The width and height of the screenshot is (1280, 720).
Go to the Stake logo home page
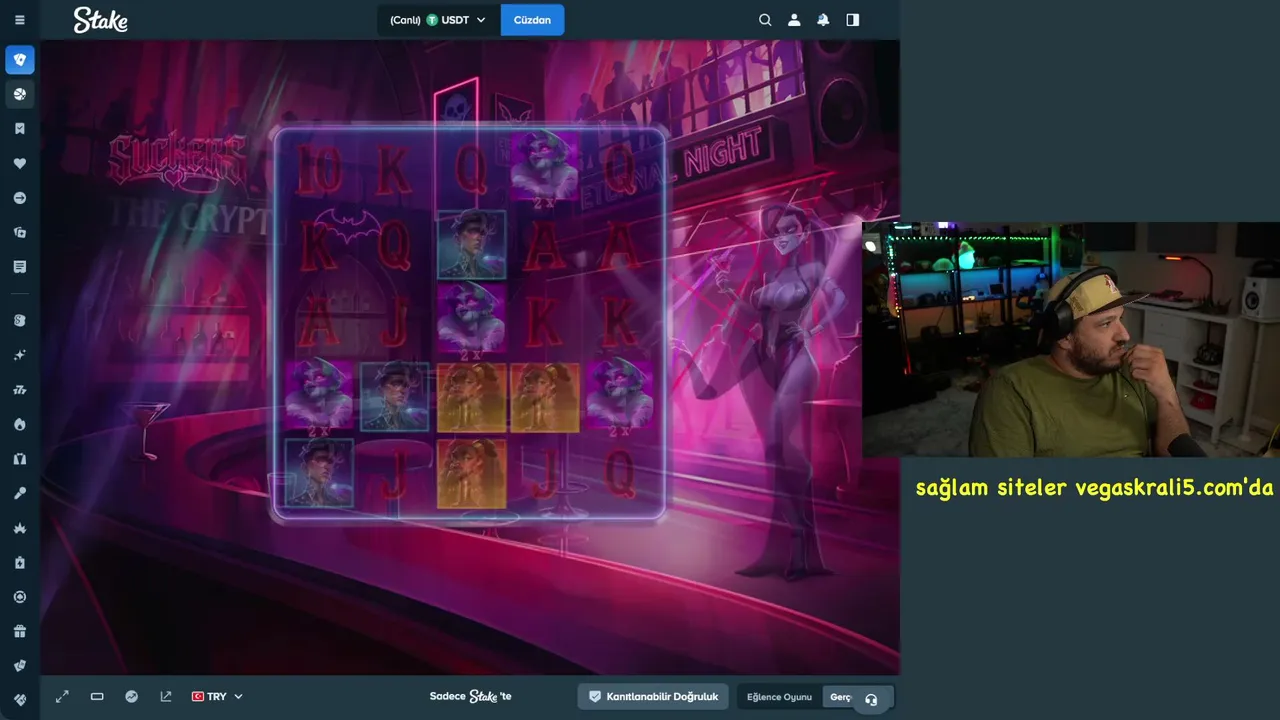pyautogui.click(x=101, y=20)
